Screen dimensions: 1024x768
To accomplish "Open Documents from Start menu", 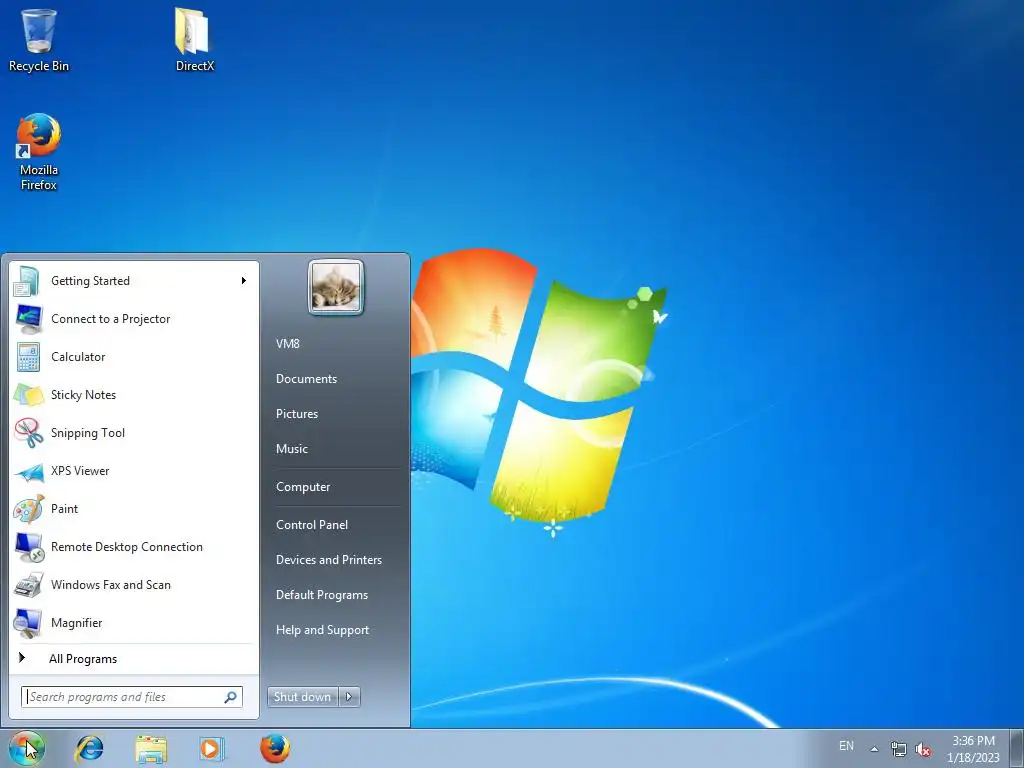I will tap(306, 379).
